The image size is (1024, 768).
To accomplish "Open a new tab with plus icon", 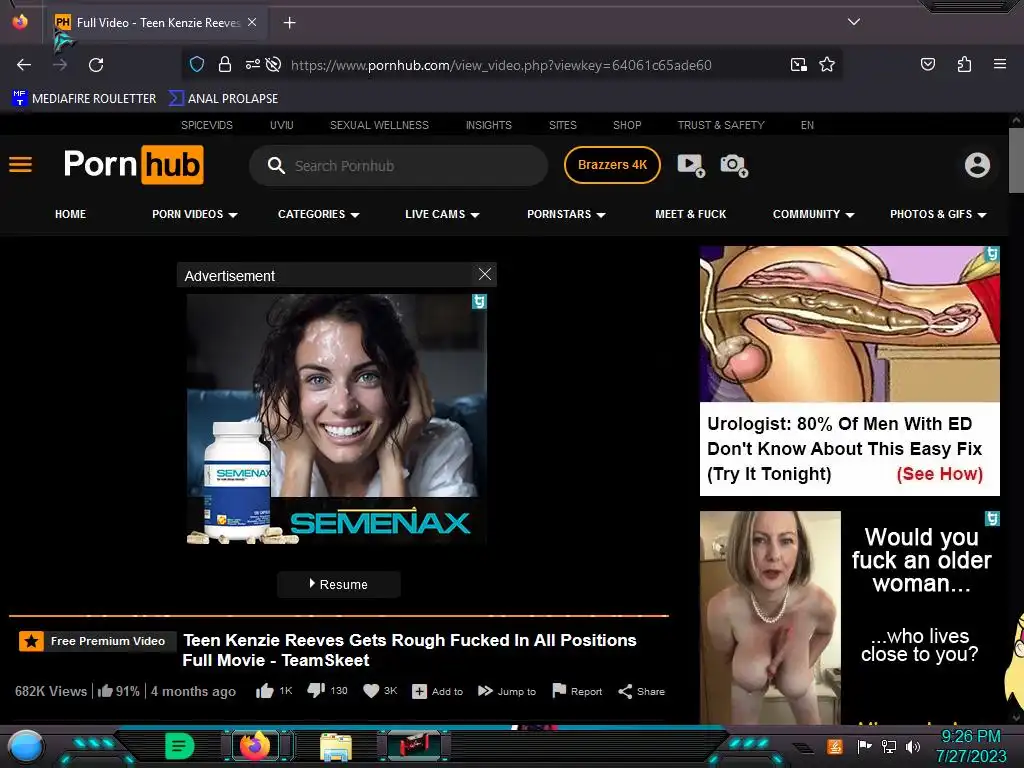I will pyautogui.click(x=289, y=23).
